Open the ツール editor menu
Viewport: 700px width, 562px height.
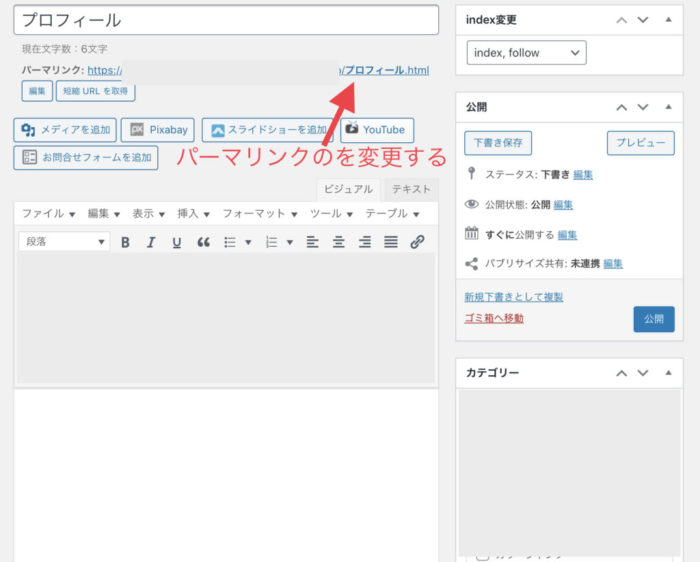pos(331,214)
